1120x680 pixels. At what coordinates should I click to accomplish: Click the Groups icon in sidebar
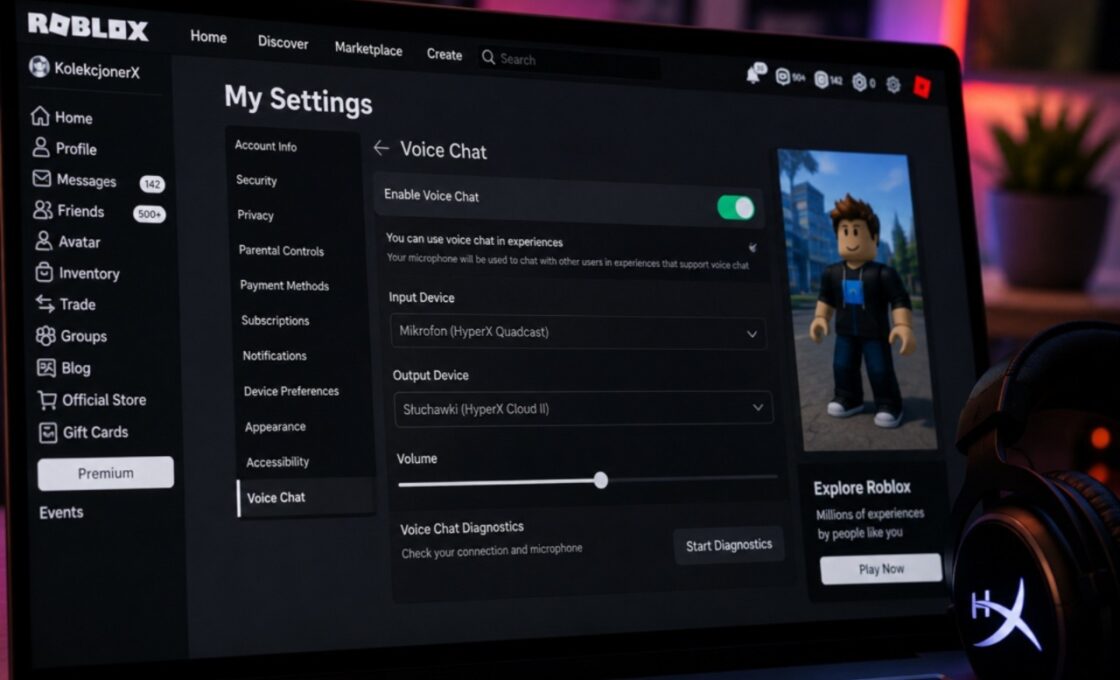pos(46,335)
